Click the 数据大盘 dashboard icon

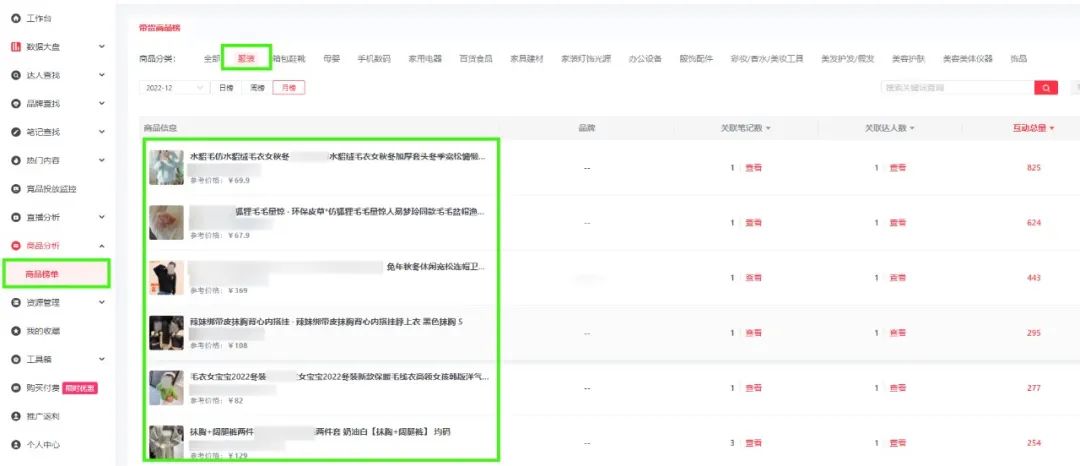tap(15, 47)
